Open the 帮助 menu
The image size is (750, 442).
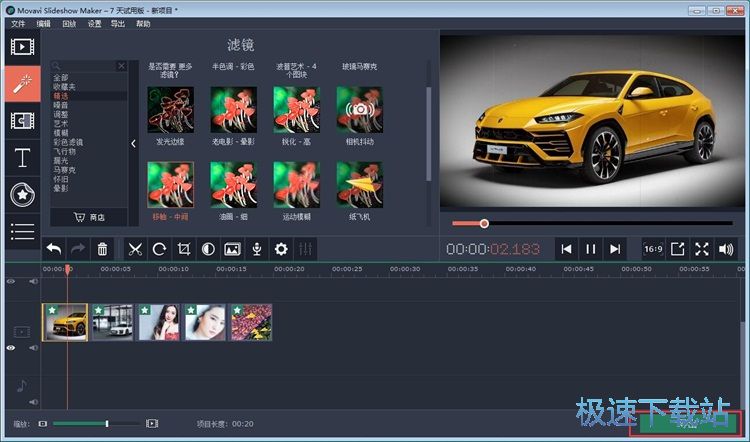(x=143, y=24)
